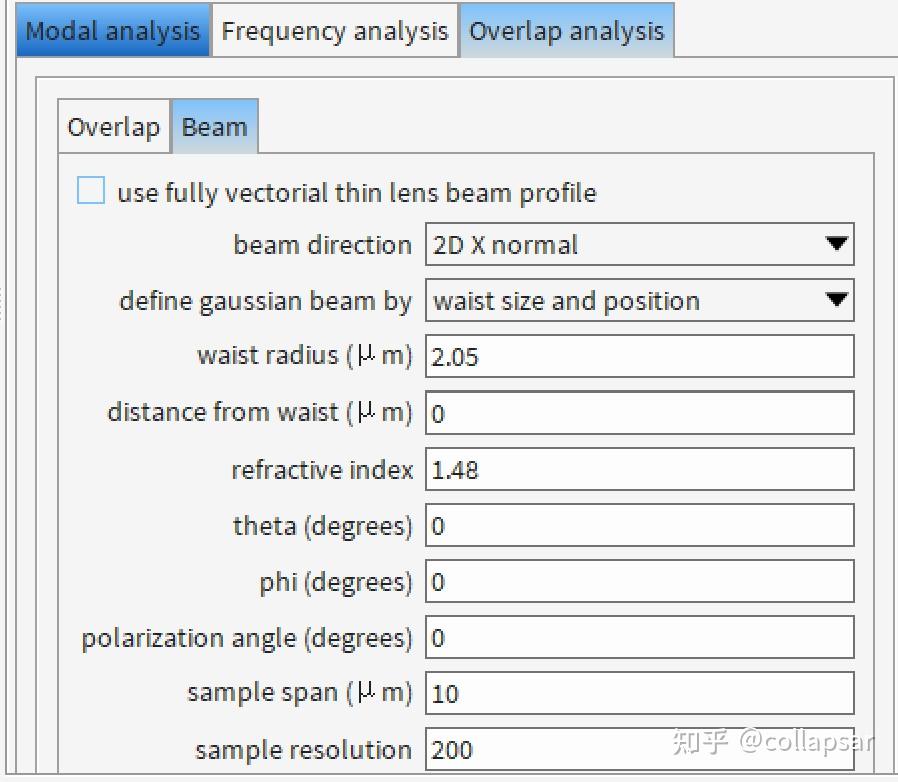This screenshot has width=898, height=782.
Task: Open the Overlap sub-tab
Action: tap(113, 126)
